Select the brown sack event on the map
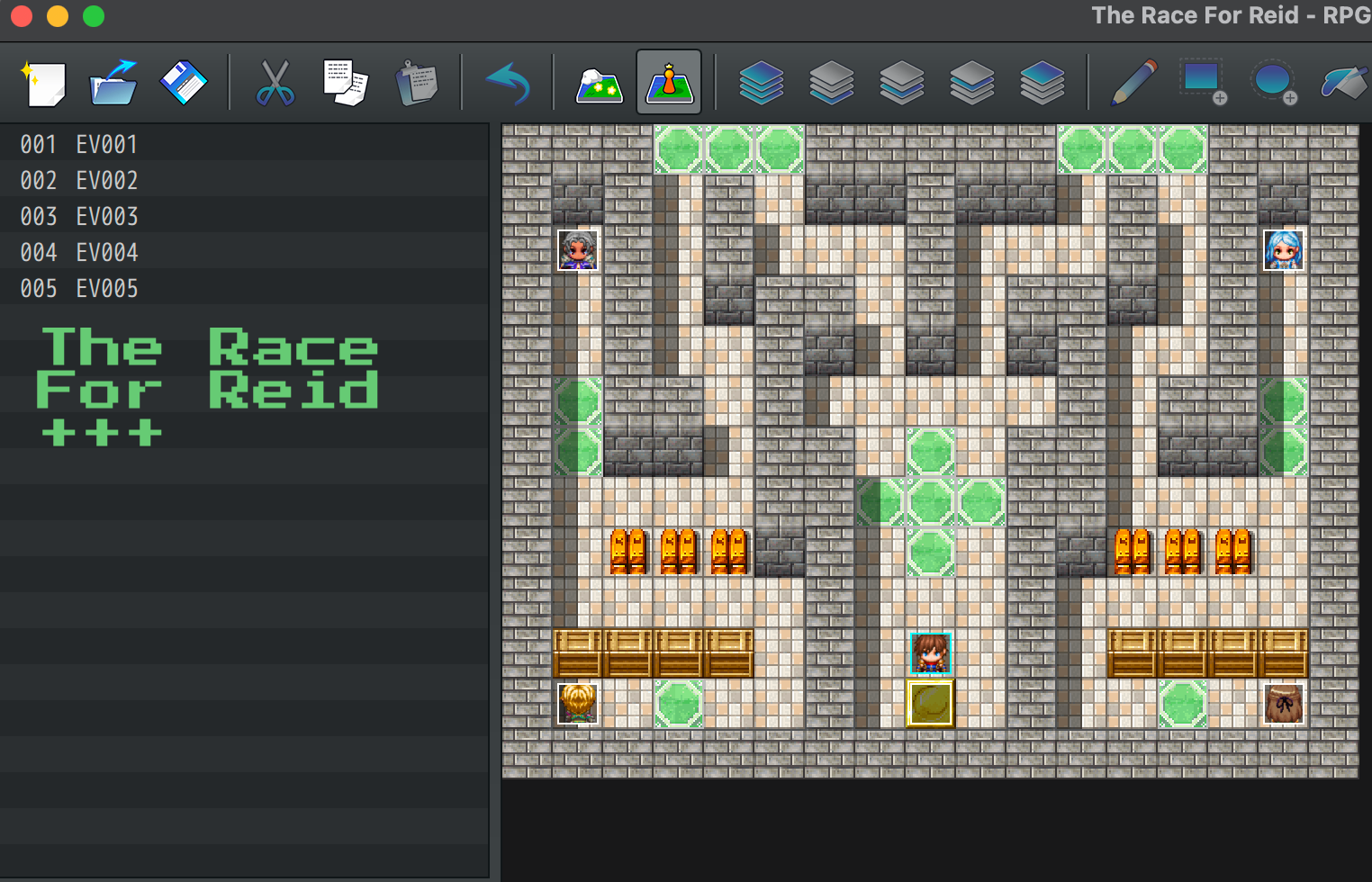Screen dimensions: 1372x882 pos(1284,704)
